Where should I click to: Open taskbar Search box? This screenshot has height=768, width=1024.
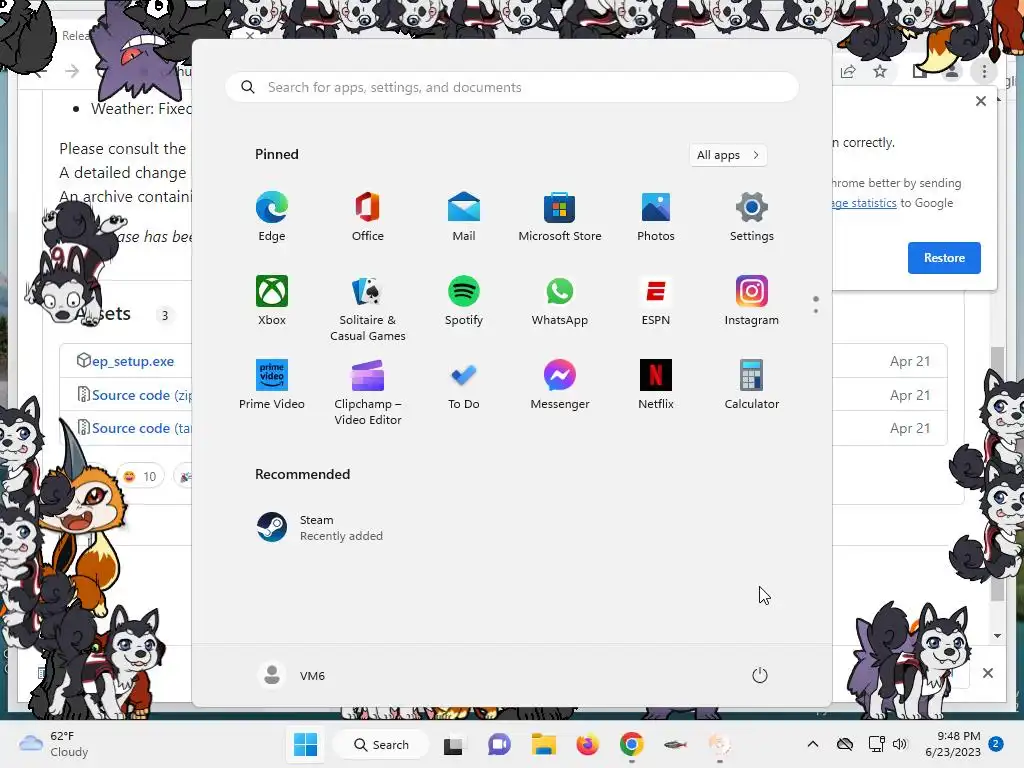tap(381, 744)
